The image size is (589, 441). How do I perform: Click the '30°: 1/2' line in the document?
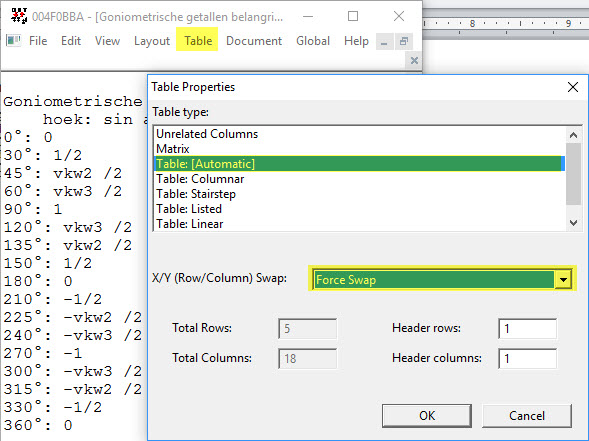pos(43,155)
